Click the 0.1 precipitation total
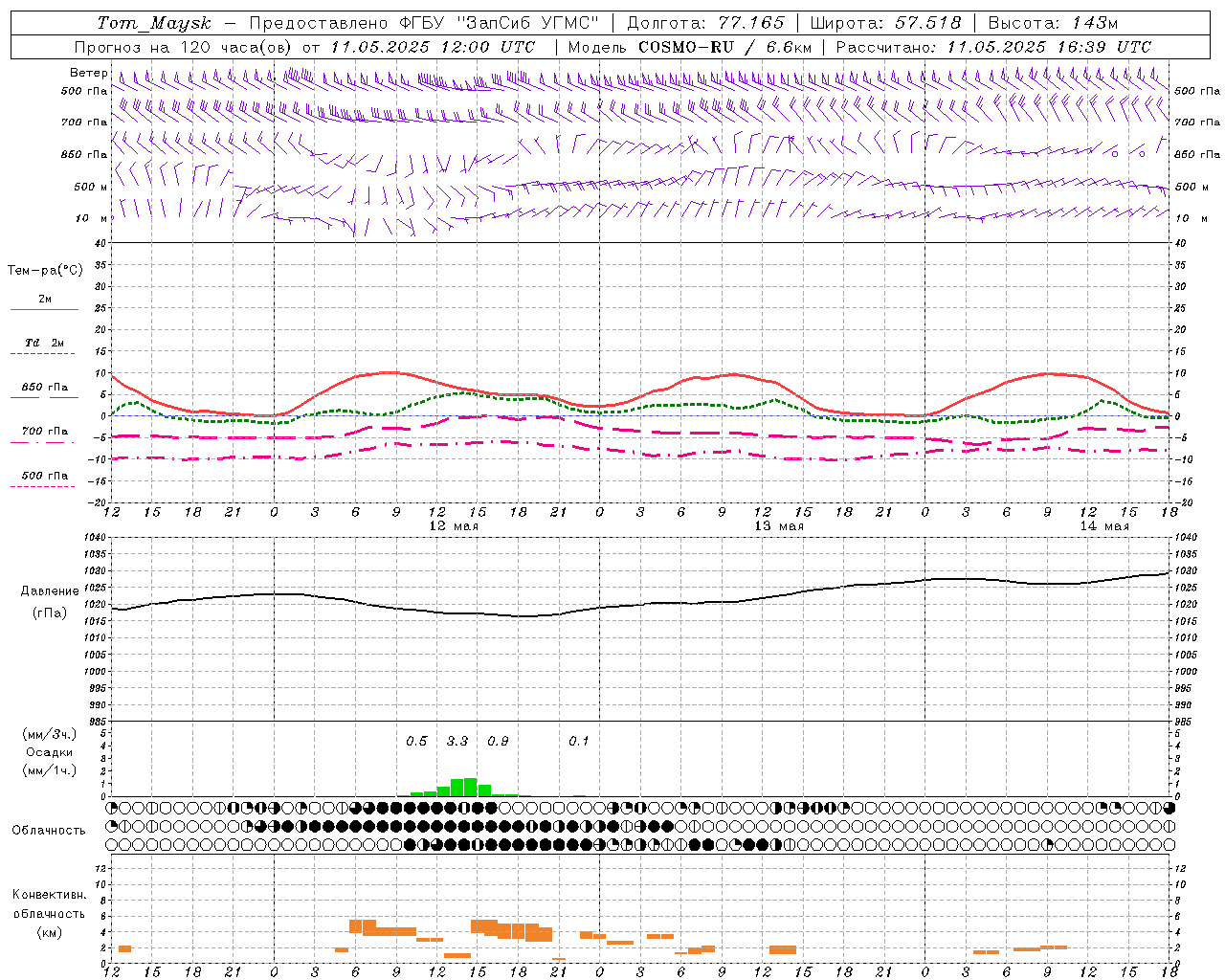Screen dimensions: 1225x980 (579, 742)
